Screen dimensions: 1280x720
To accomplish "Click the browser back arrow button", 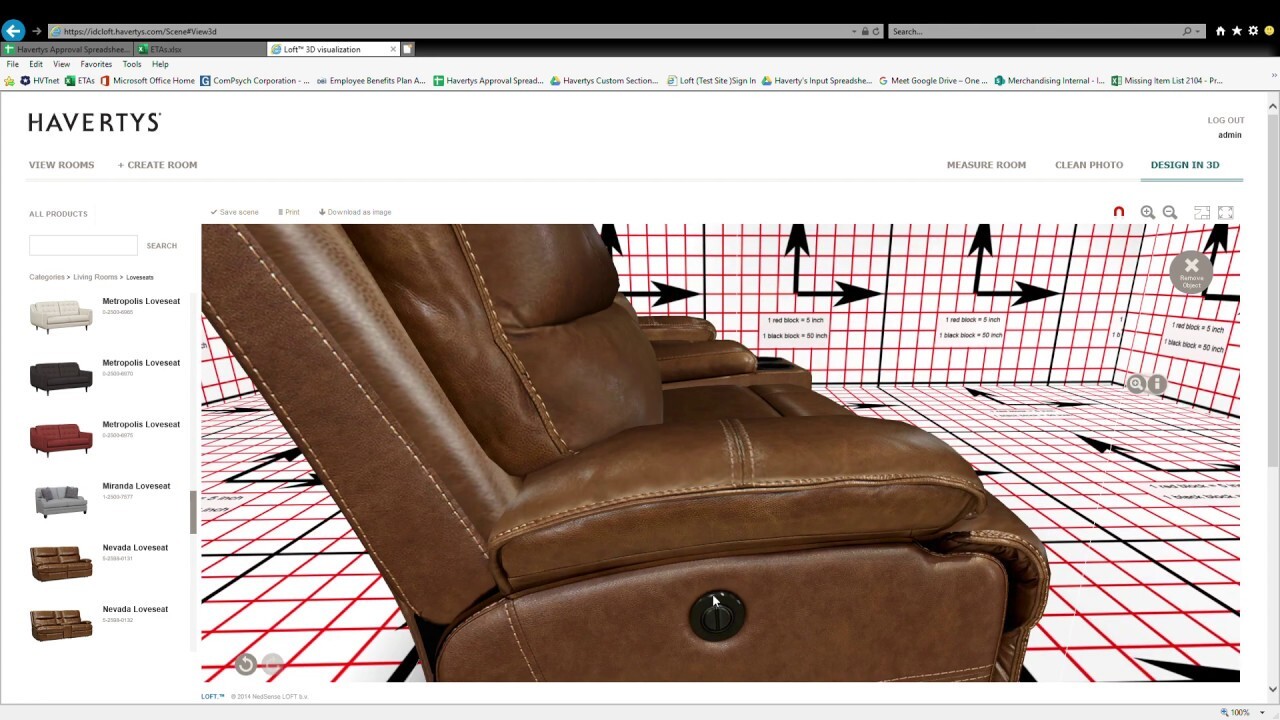I will click(x=13, y=31).
